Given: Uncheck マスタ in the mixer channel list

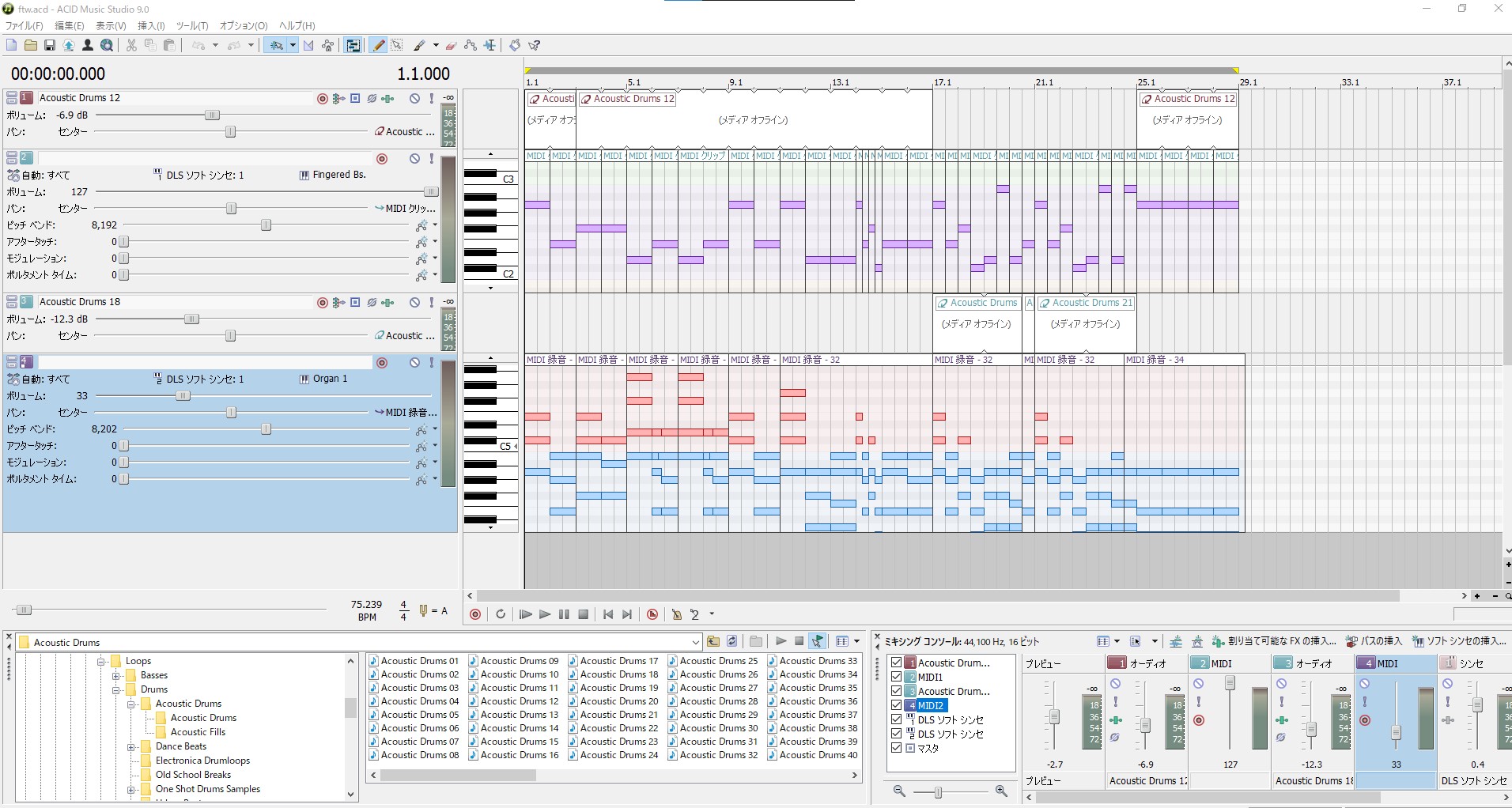Looking at the screenshot, I should tap(896, 748).
